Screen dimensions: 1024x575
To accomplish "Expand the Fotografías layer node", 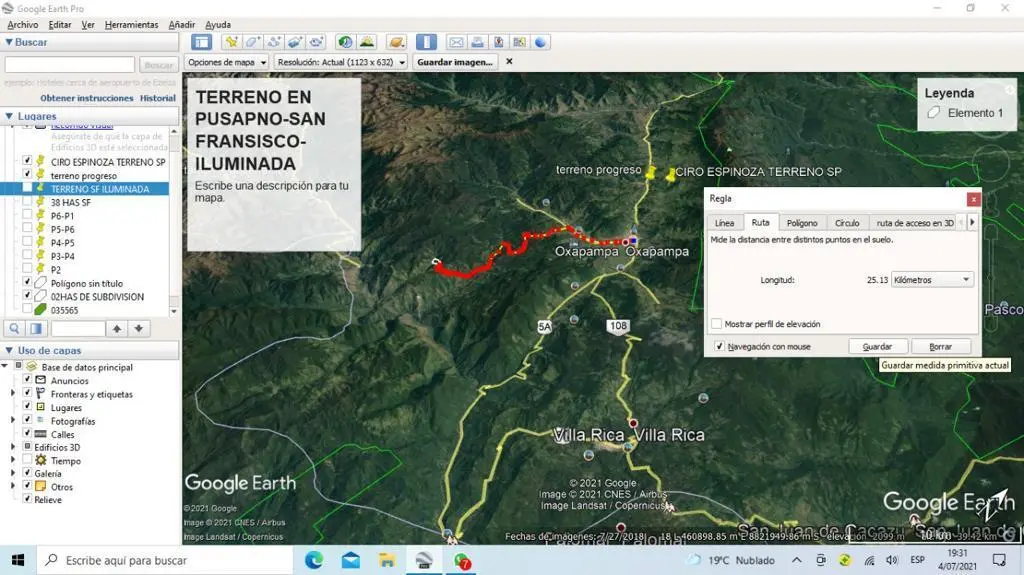I will click(13, 421).
